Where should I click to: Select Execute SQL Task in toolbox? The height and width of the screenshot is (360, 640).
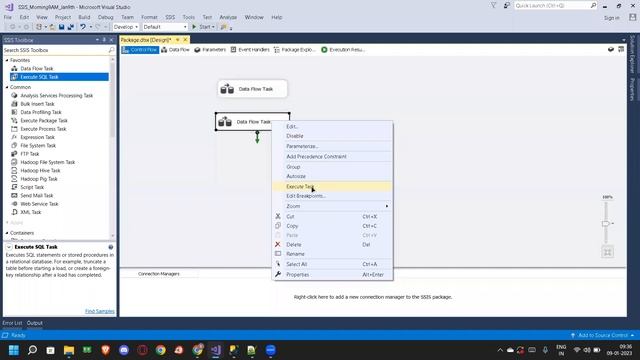[x=59, y=77]
